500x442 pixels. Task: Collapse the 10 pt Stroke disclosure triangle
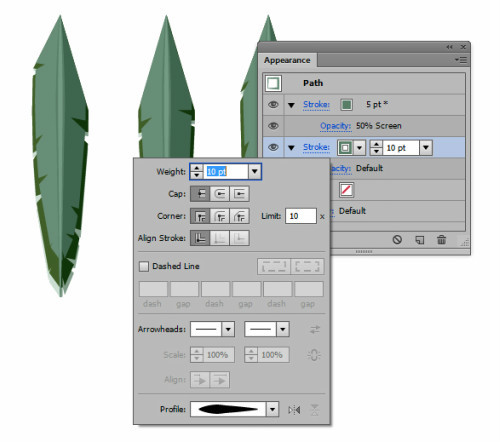pyautogui.click(x=291, y=148)
